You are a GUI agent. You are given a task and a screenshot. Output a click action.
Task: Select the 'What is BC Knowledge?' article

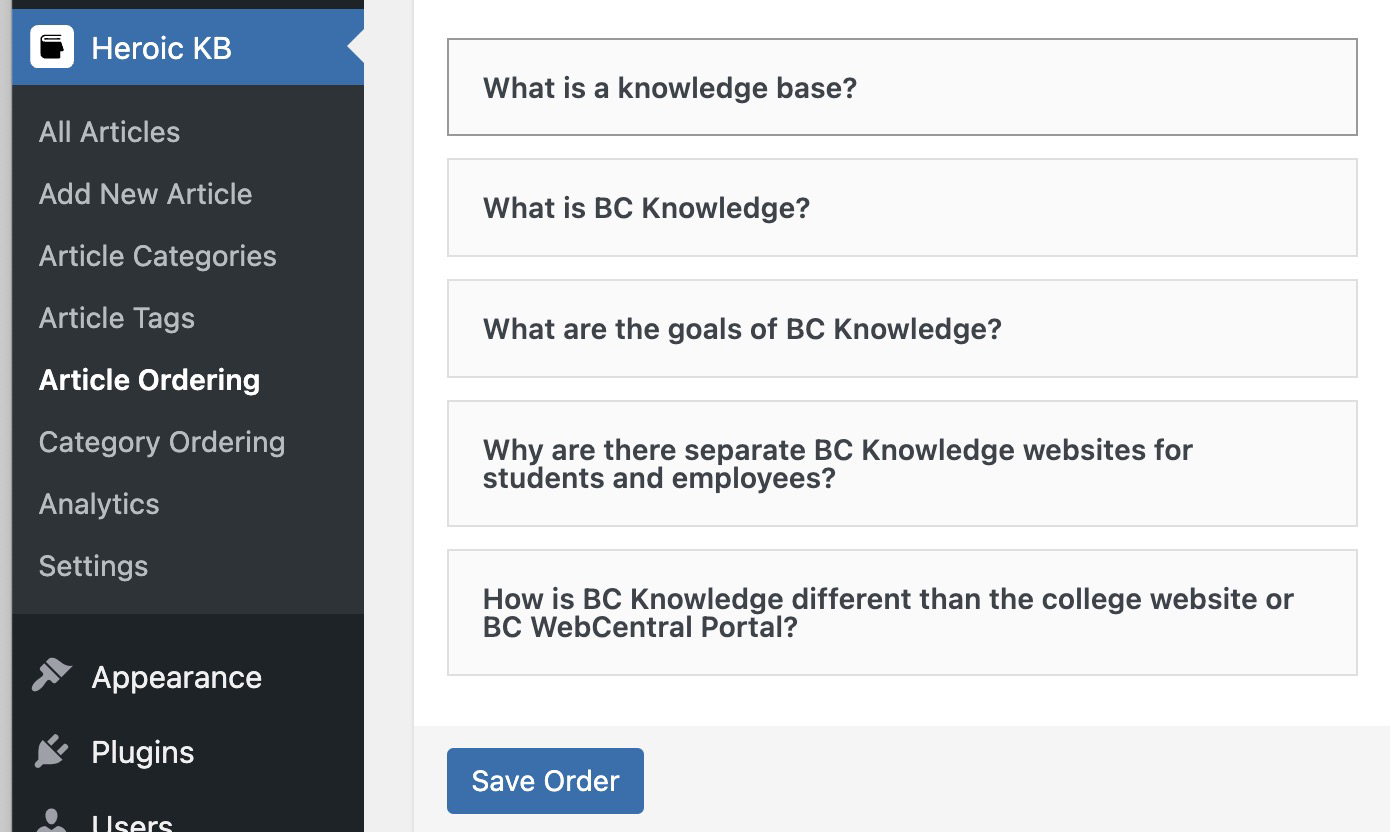[x=901, y=208]
